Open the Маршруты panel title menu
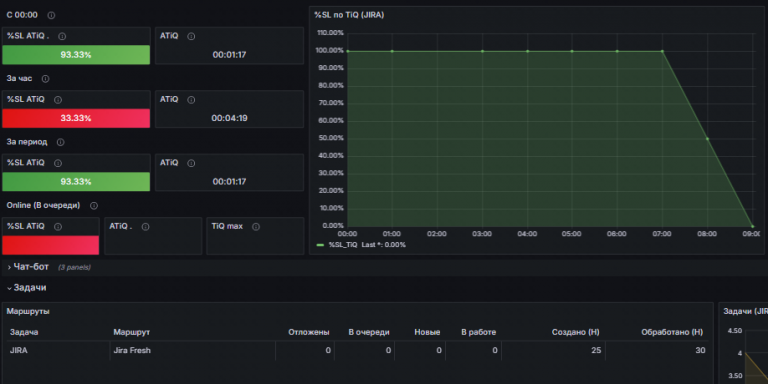 (28, 311)
